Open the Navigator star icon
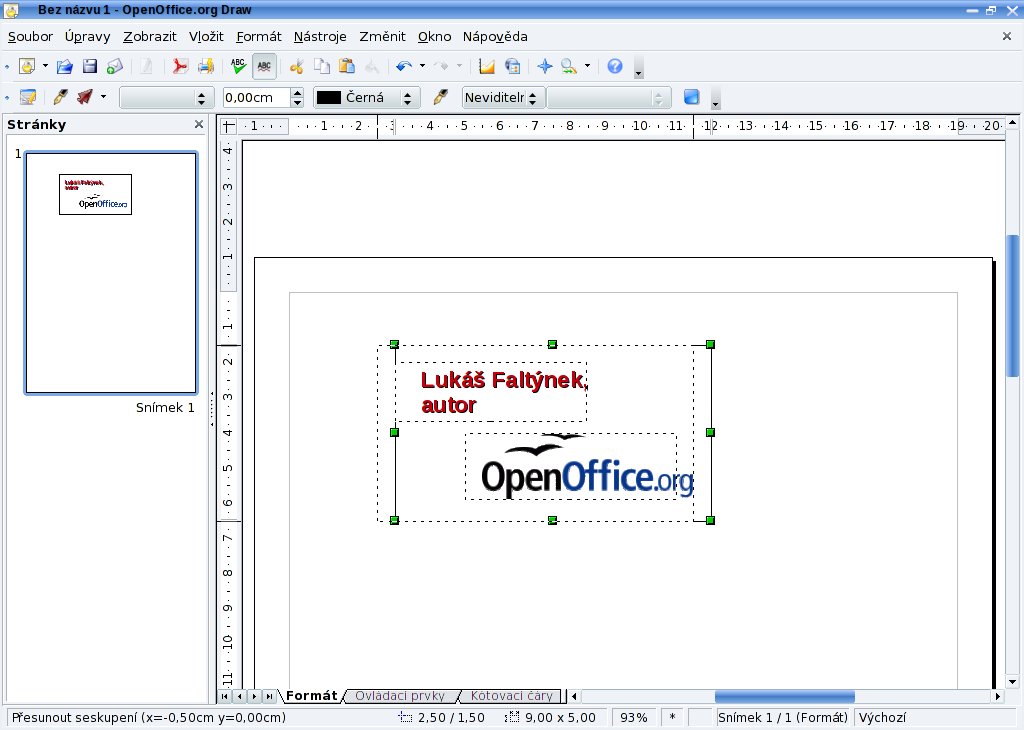The image size is (1024, 730). tap(545, 66)
